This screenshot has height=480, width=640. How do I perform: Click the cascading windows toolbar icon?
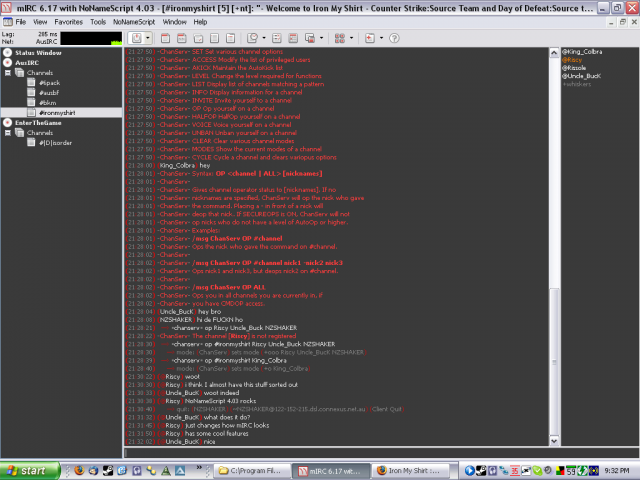pos(310,38)
